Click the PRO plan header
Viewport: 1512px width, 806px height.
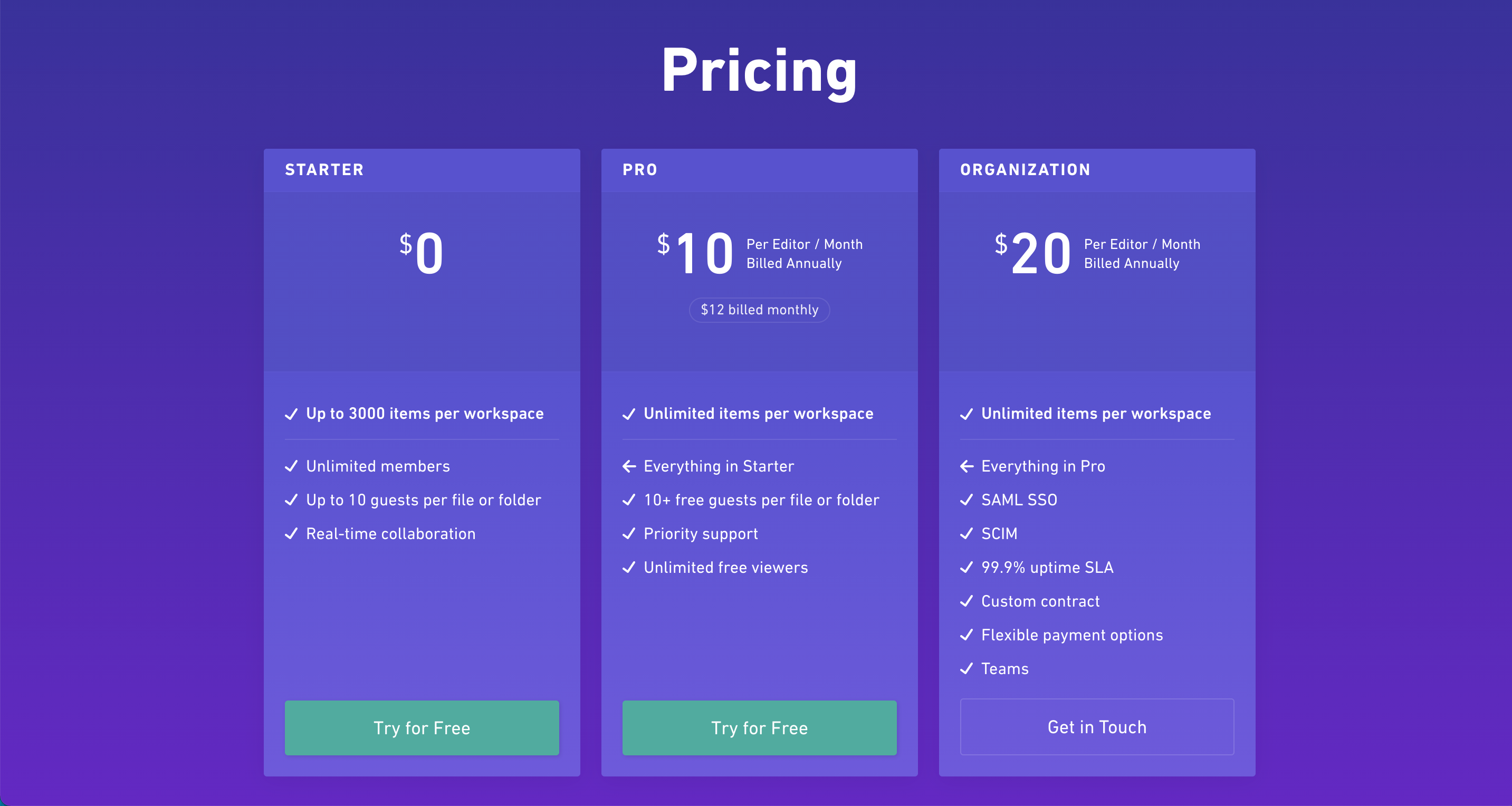[640, 170]
